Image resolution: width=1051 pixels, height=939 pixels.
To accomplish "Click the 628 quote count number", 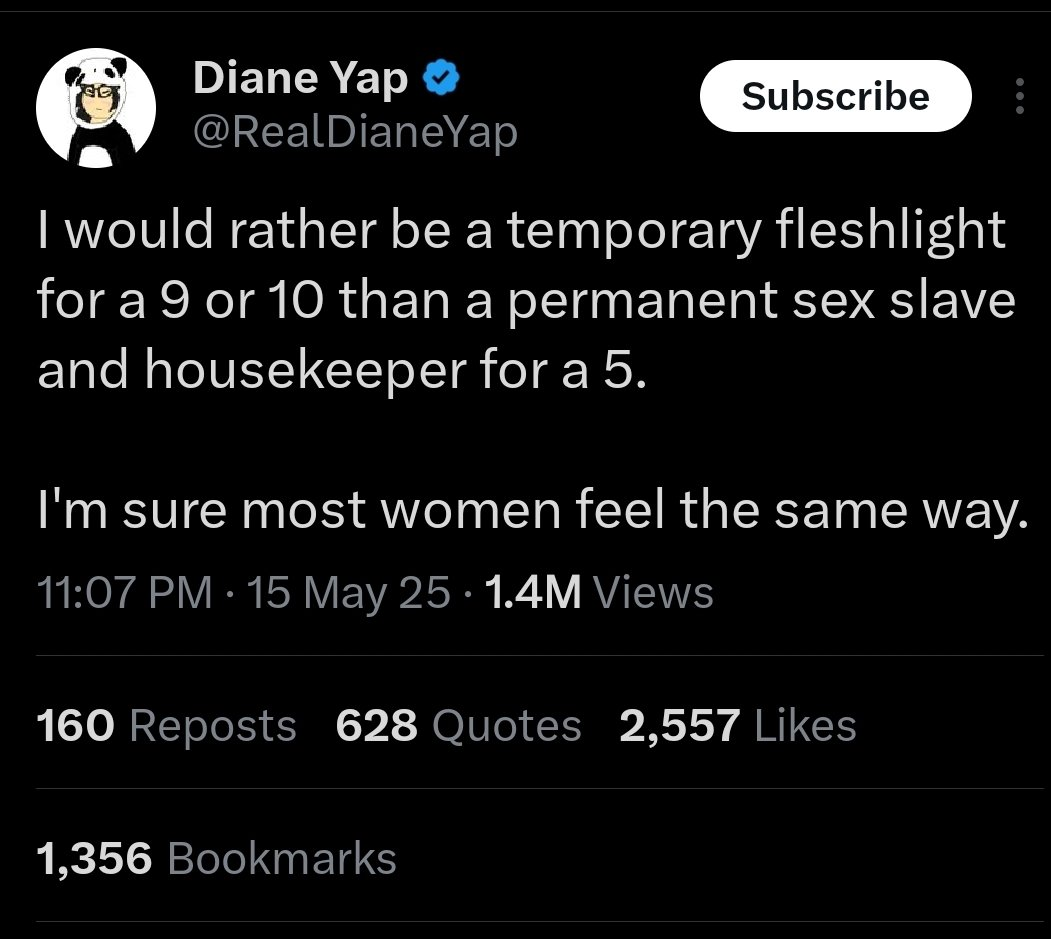I will 376,725.
